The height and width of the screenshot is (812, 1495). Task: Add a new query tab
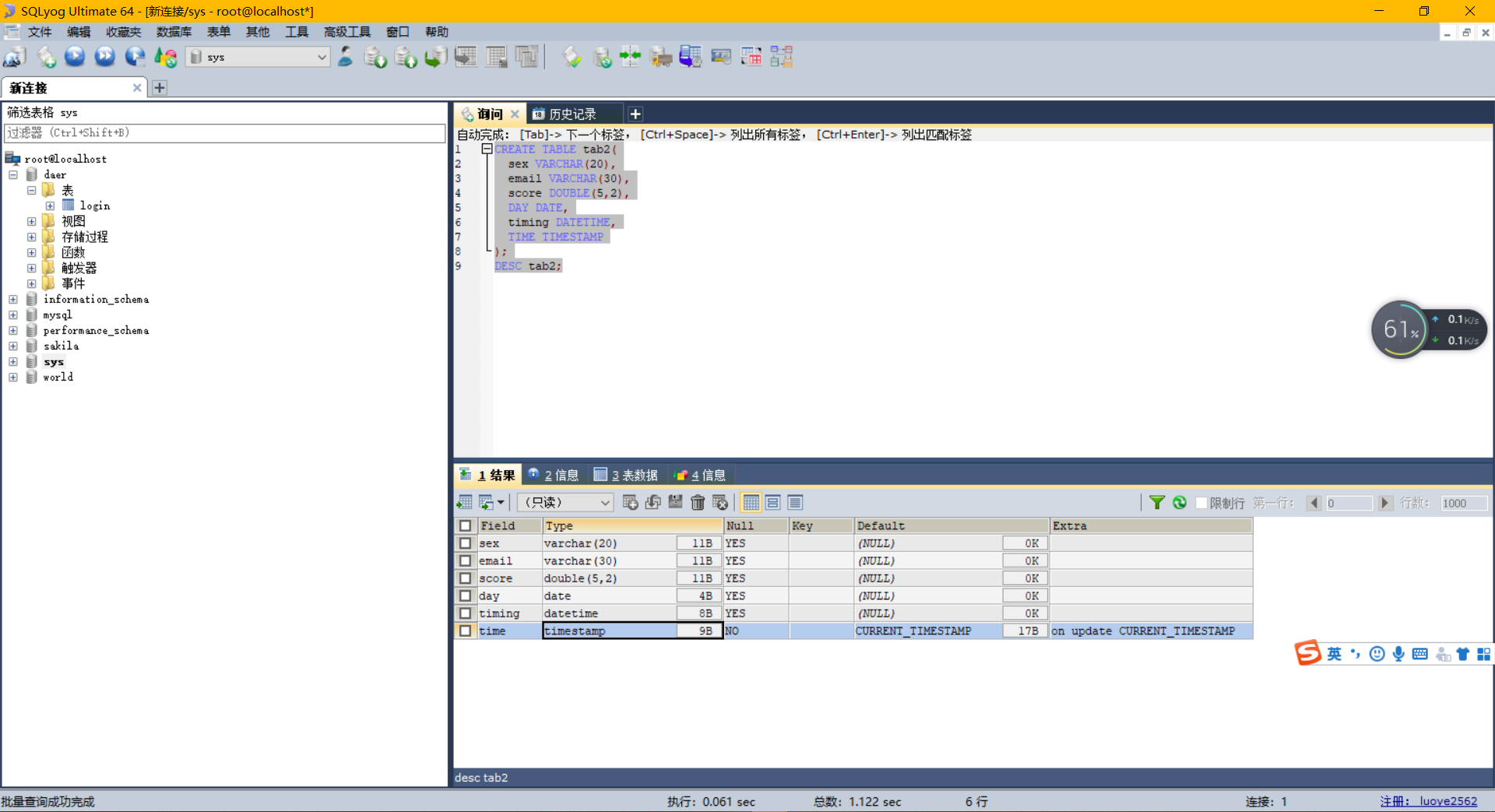[x=635, y=114]
